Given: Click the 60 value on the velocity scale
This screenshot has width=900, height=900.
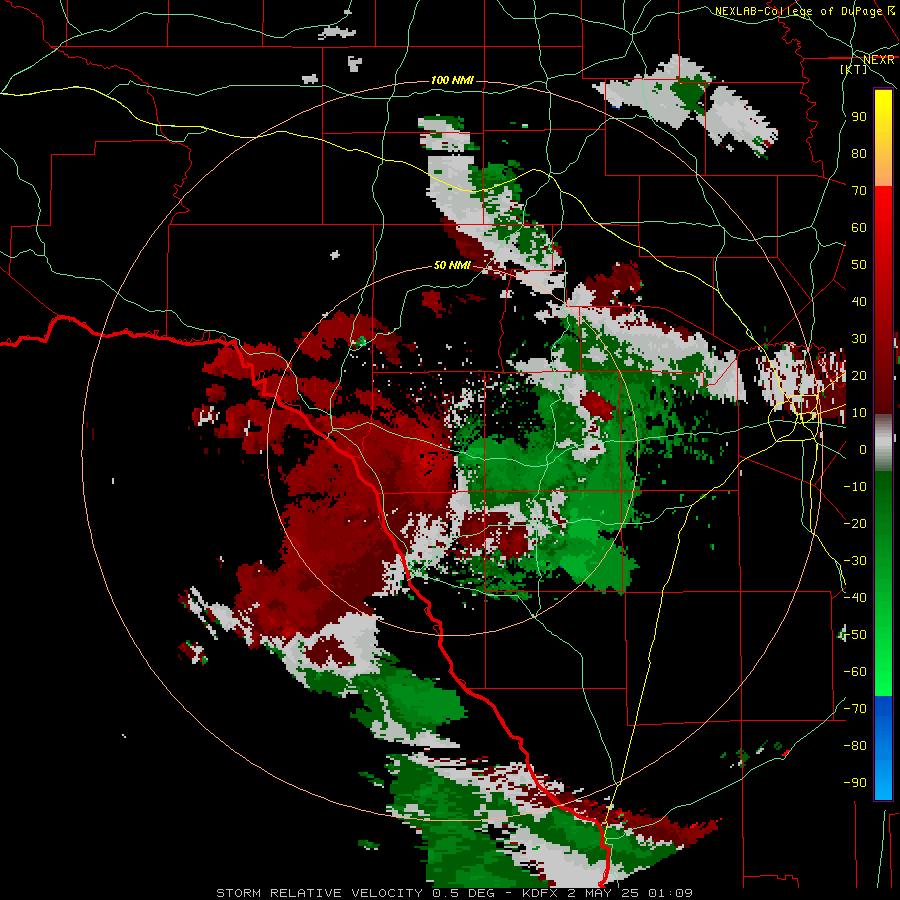Looking at the screenshot, I should tap(859, 227).
